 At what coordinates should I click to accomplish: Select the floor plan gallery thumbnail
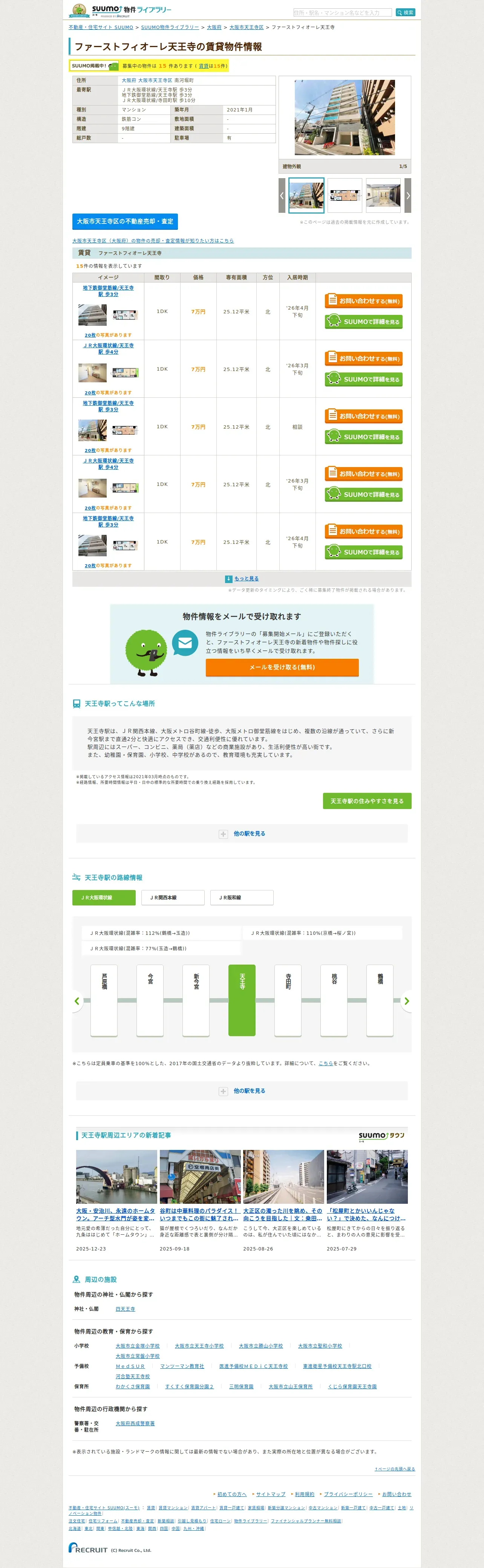tap(345, 195)
